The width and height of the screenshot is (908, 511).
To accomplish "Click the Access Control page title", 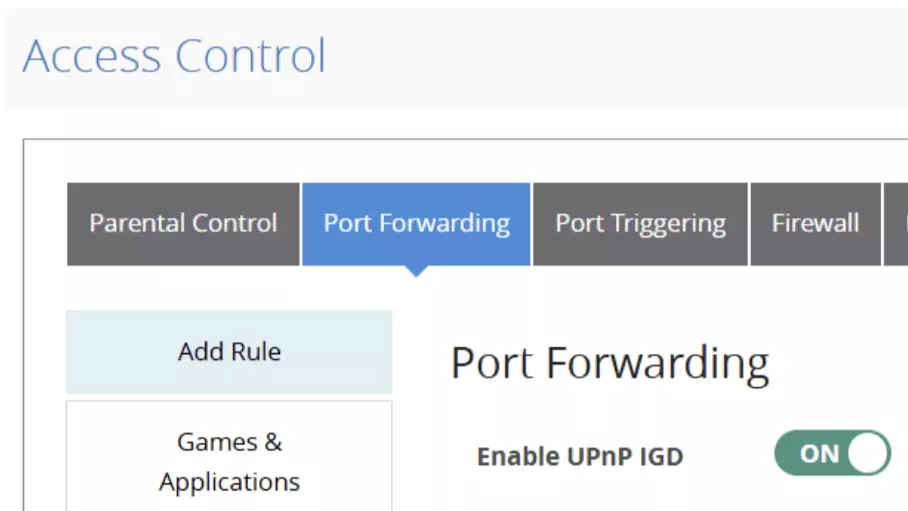I will point(175,56).
